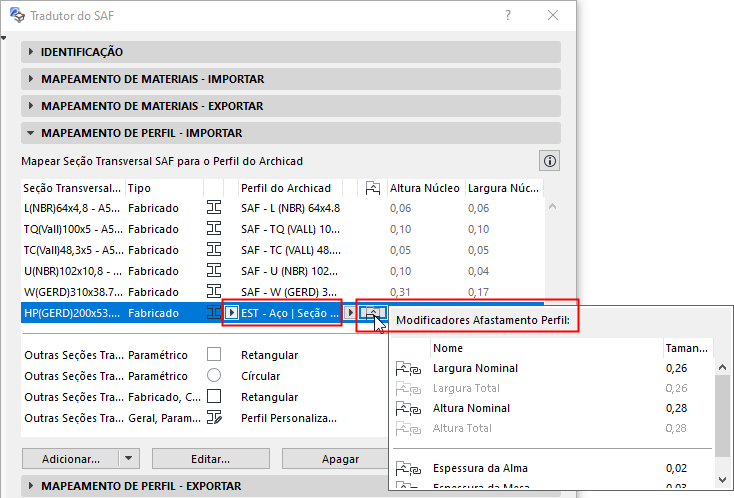Click the Círcular profile cell
Image resolution: width=734 pixels, height=498 pixels.
pos(261,376)
